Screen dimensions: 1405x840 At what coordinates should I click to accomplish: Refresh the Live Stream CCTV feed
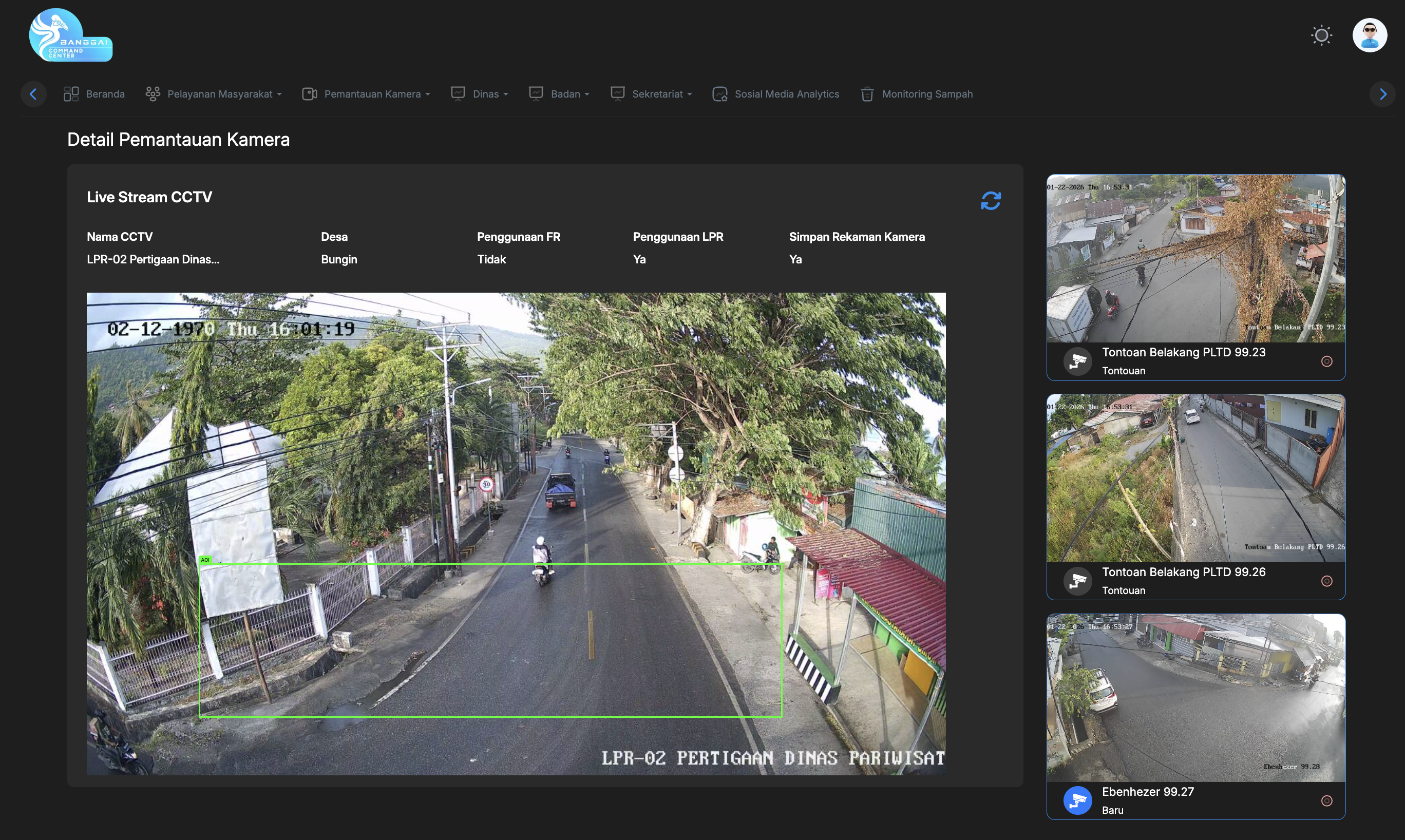[991, 200]
